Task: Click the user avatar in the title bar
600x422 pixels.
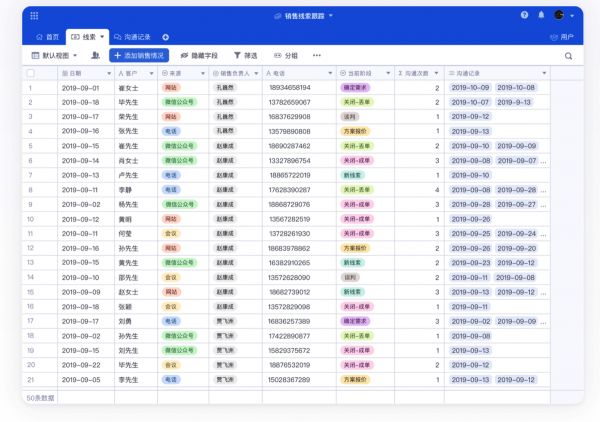Action: 559,16
